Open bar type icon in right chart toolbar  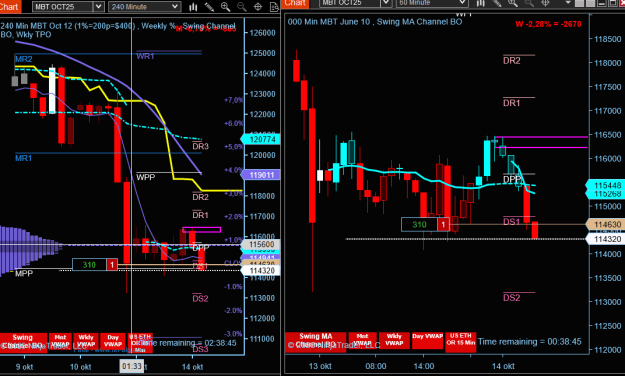click(481, 3)
